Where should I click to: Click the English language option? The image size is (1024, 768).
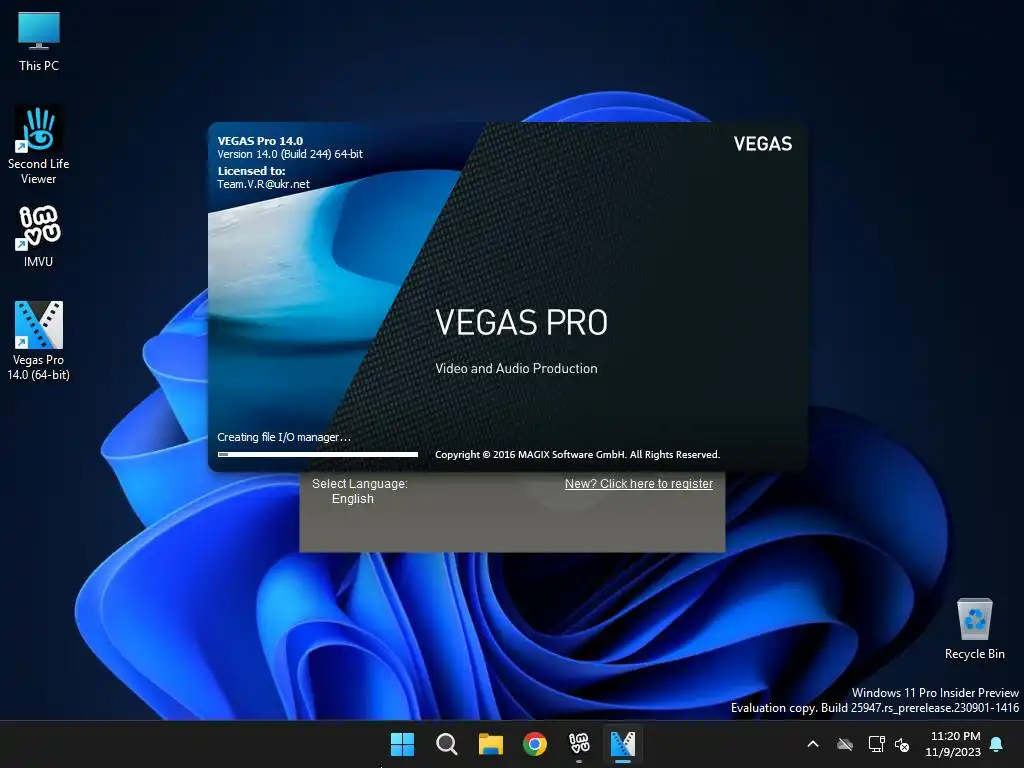click(353, 499)
